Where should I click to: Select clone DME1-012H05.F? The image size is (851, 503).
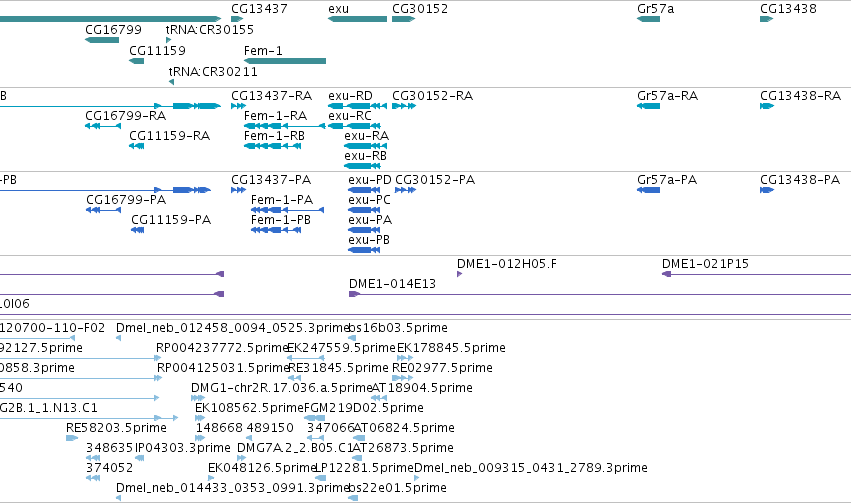(507, 264)
